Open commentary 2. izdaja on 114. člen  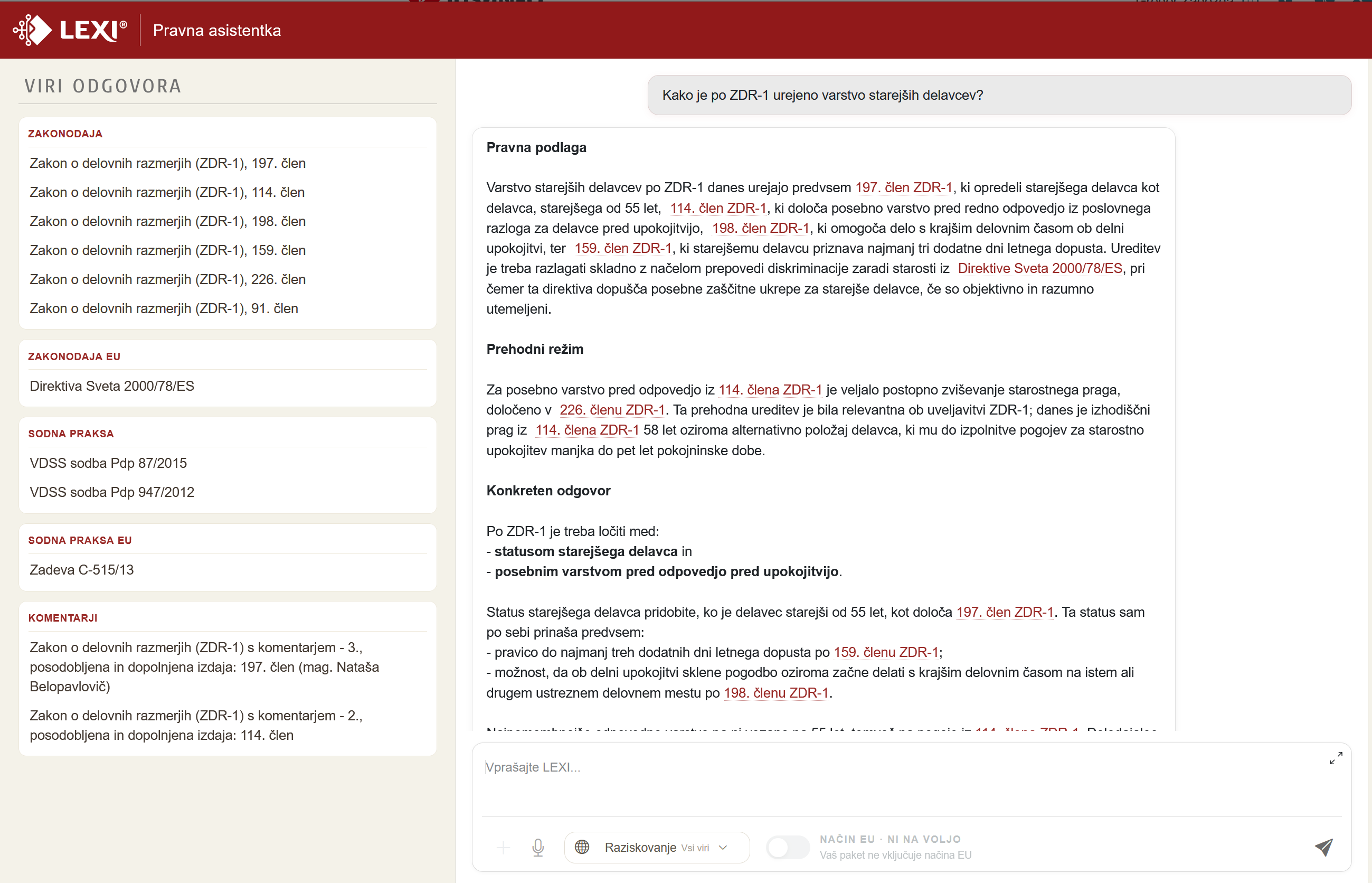(x=196, y=725)
